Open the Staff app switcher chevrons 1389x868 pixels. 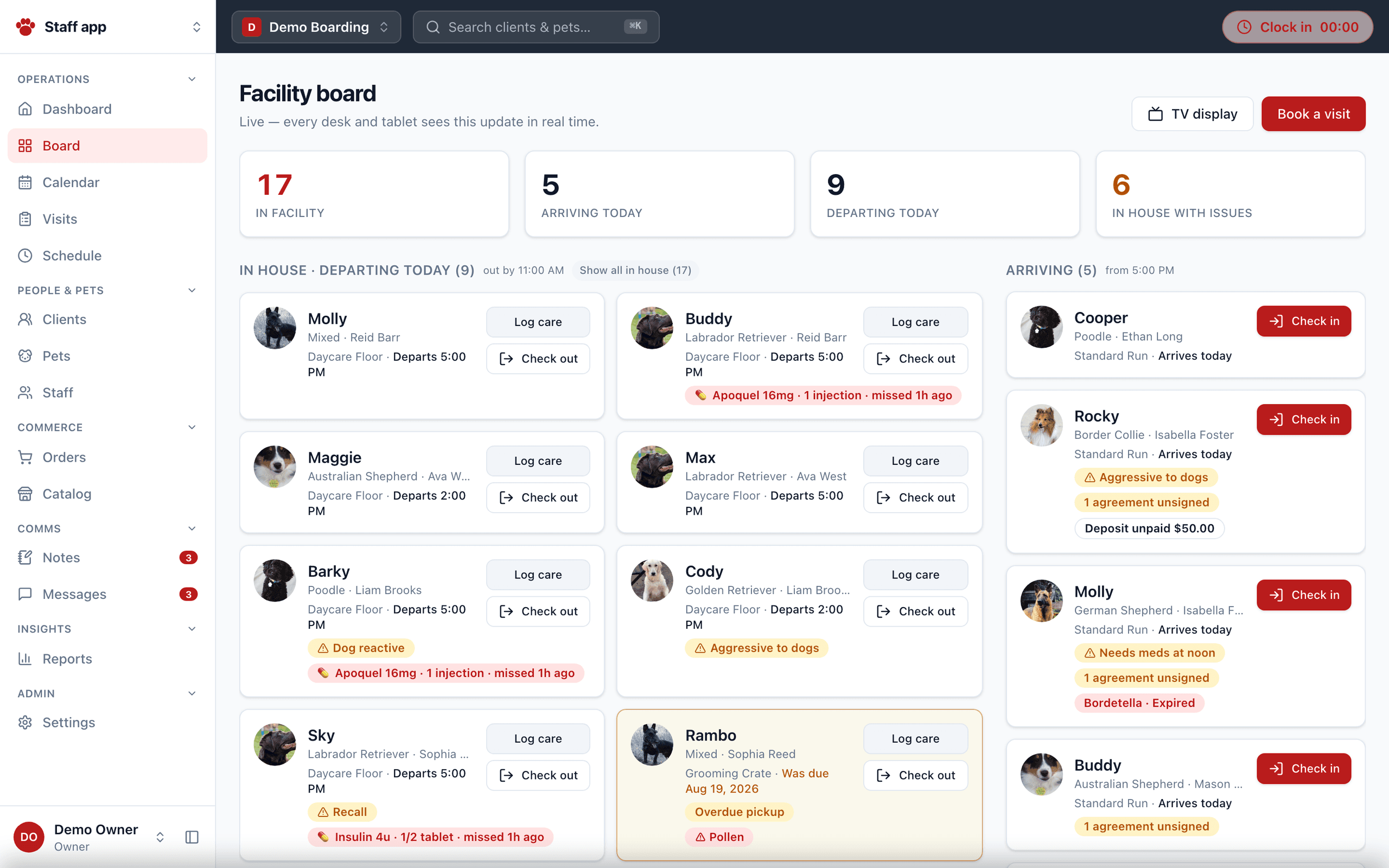[x=196, y=27]
